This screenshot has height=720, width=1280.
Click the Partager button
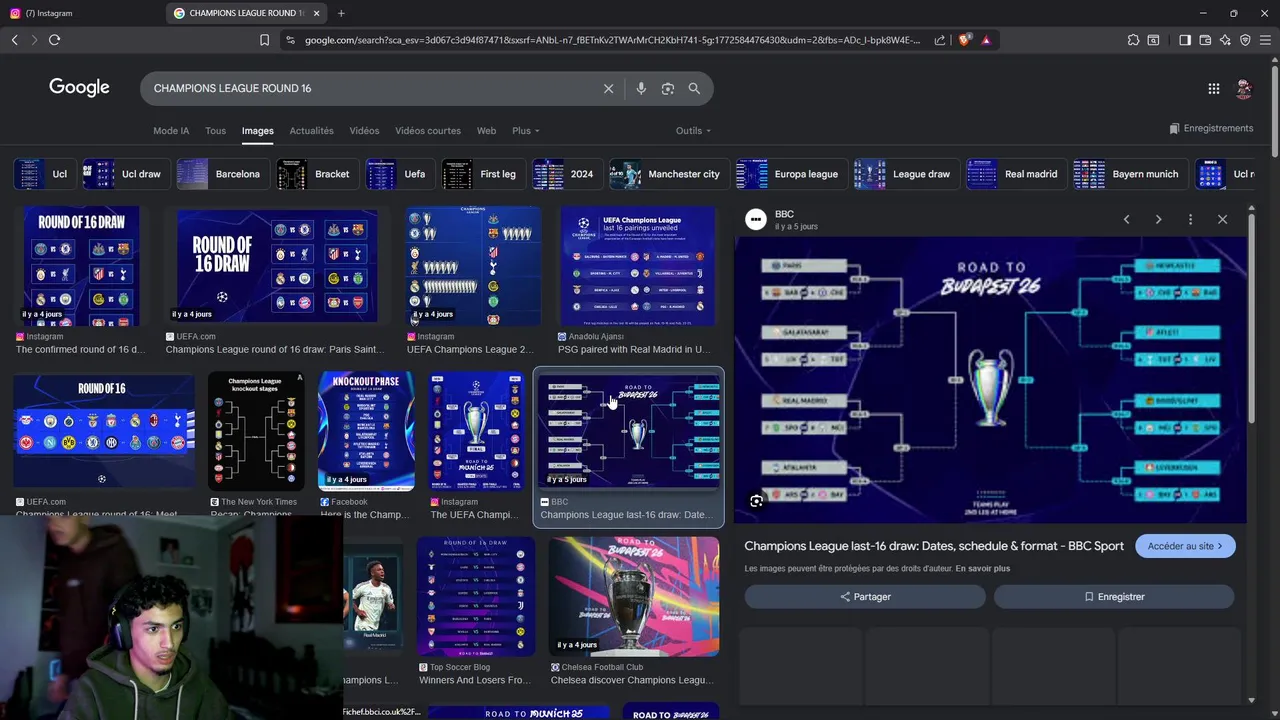point(865,597)
